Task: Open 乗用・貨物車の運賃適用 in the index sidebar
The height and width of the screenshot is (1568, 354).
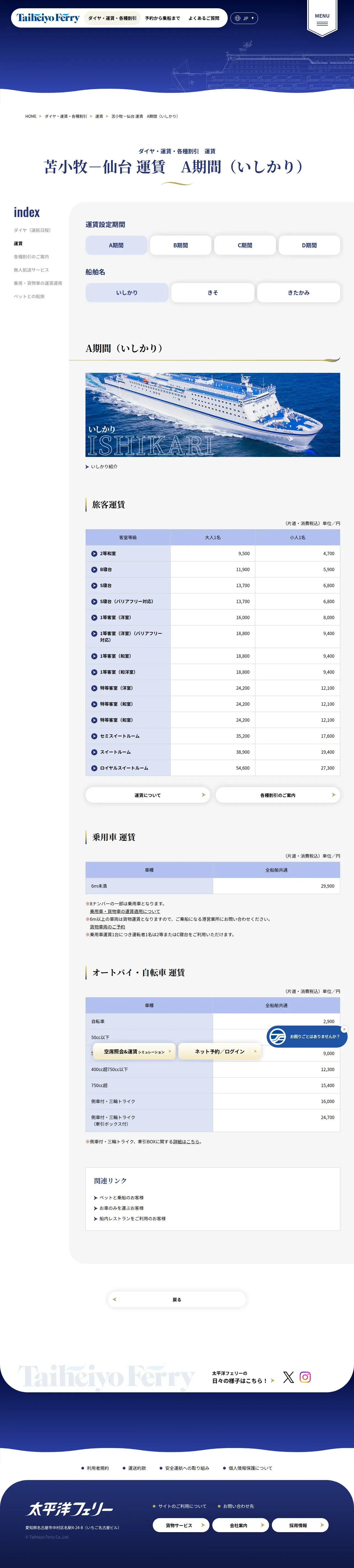Action: click(x=38, y=283)
